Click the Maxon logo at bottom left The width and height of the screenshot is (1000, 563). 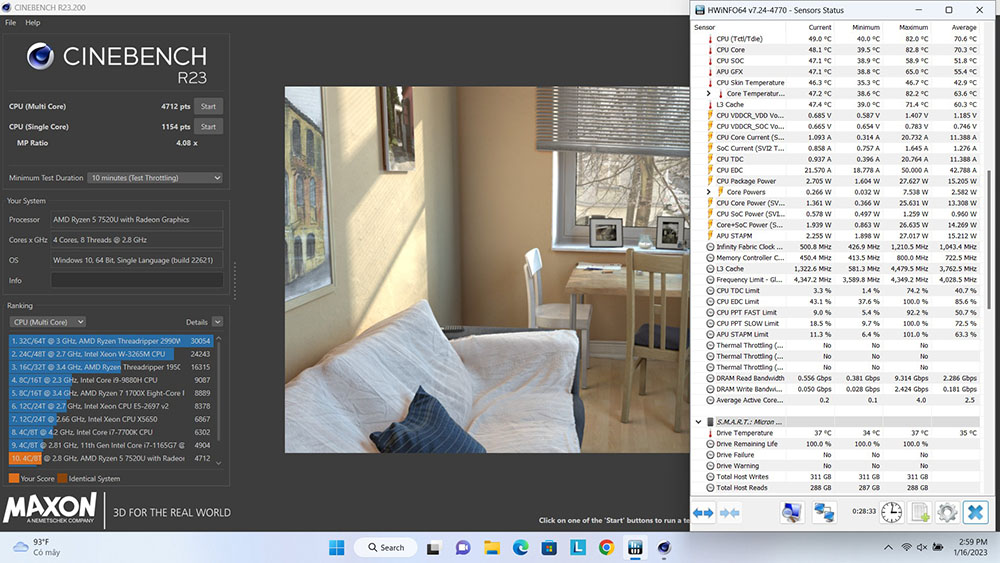pos(50,509)
